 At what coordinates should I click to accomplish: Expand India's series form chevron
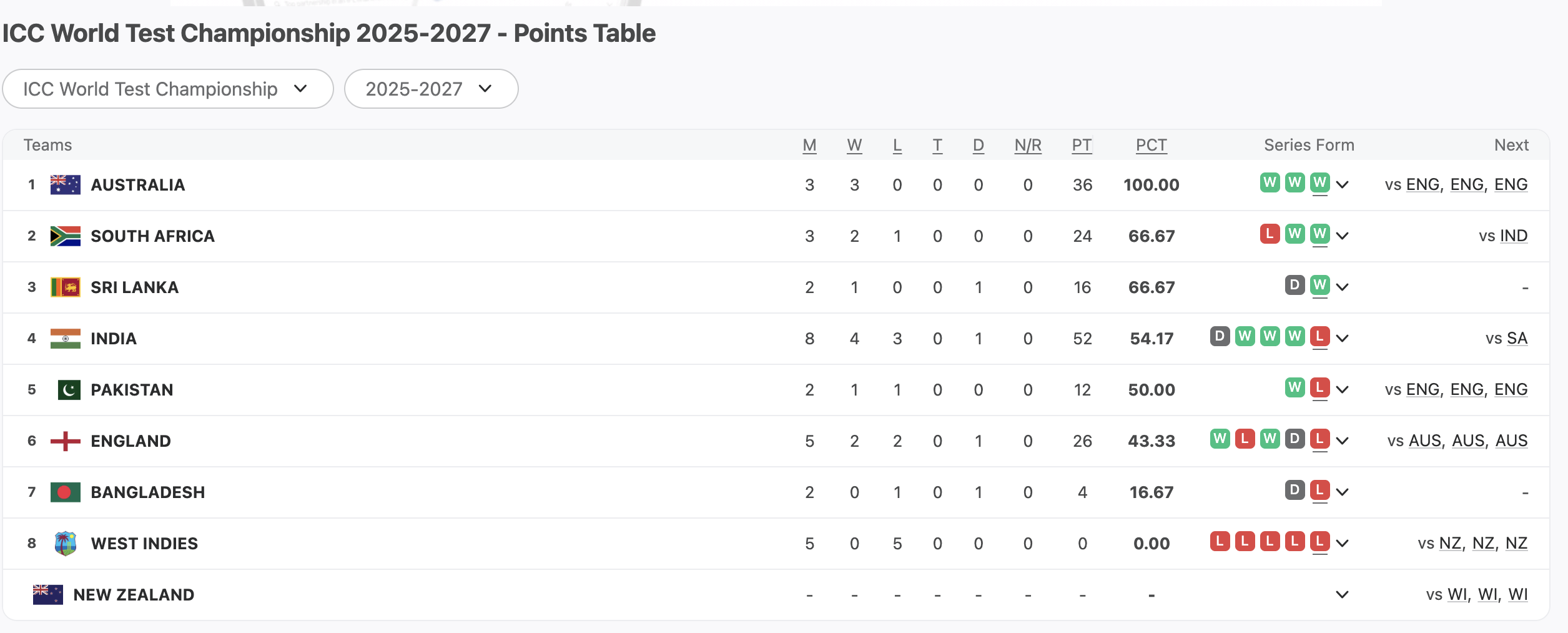tap(1343, 339)
